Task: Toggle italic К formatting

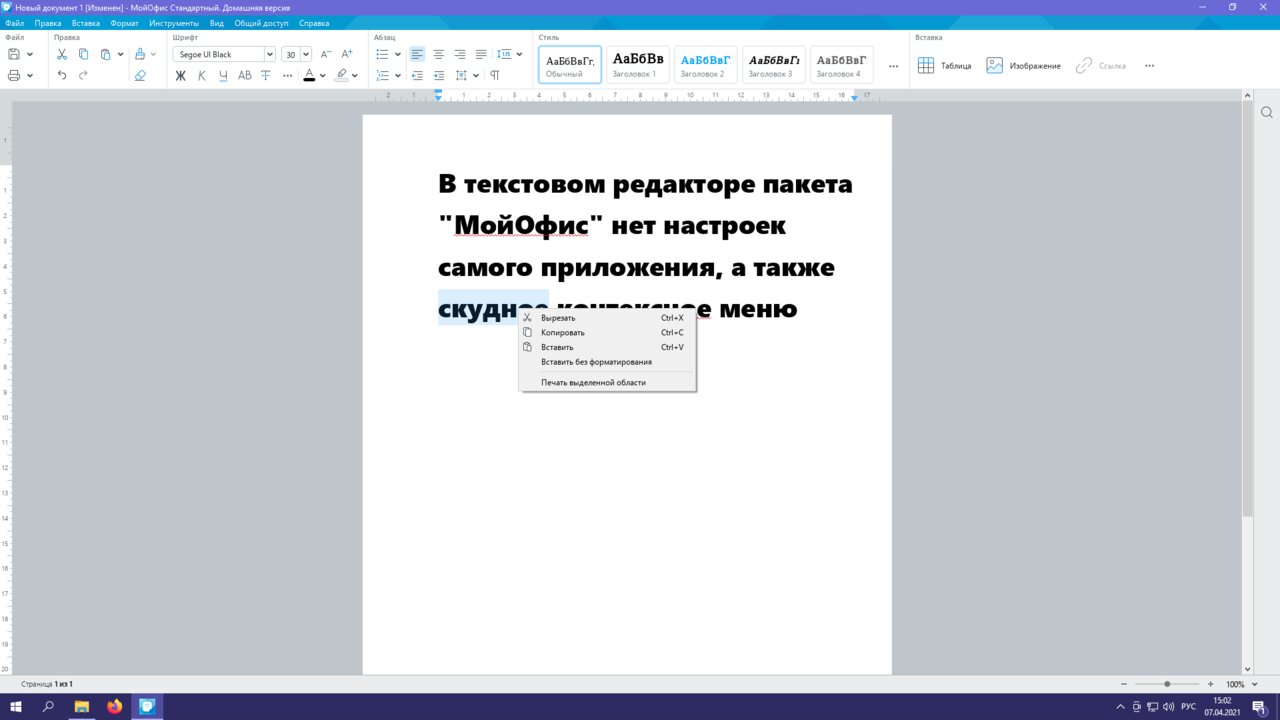Action: pyautogui.click(x=201, y=75)
